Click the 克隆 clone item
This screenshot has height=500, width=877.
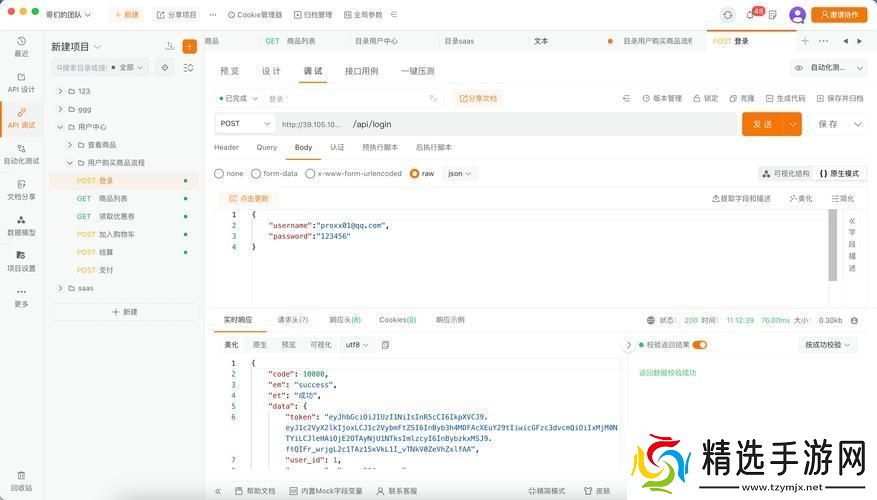742,98
